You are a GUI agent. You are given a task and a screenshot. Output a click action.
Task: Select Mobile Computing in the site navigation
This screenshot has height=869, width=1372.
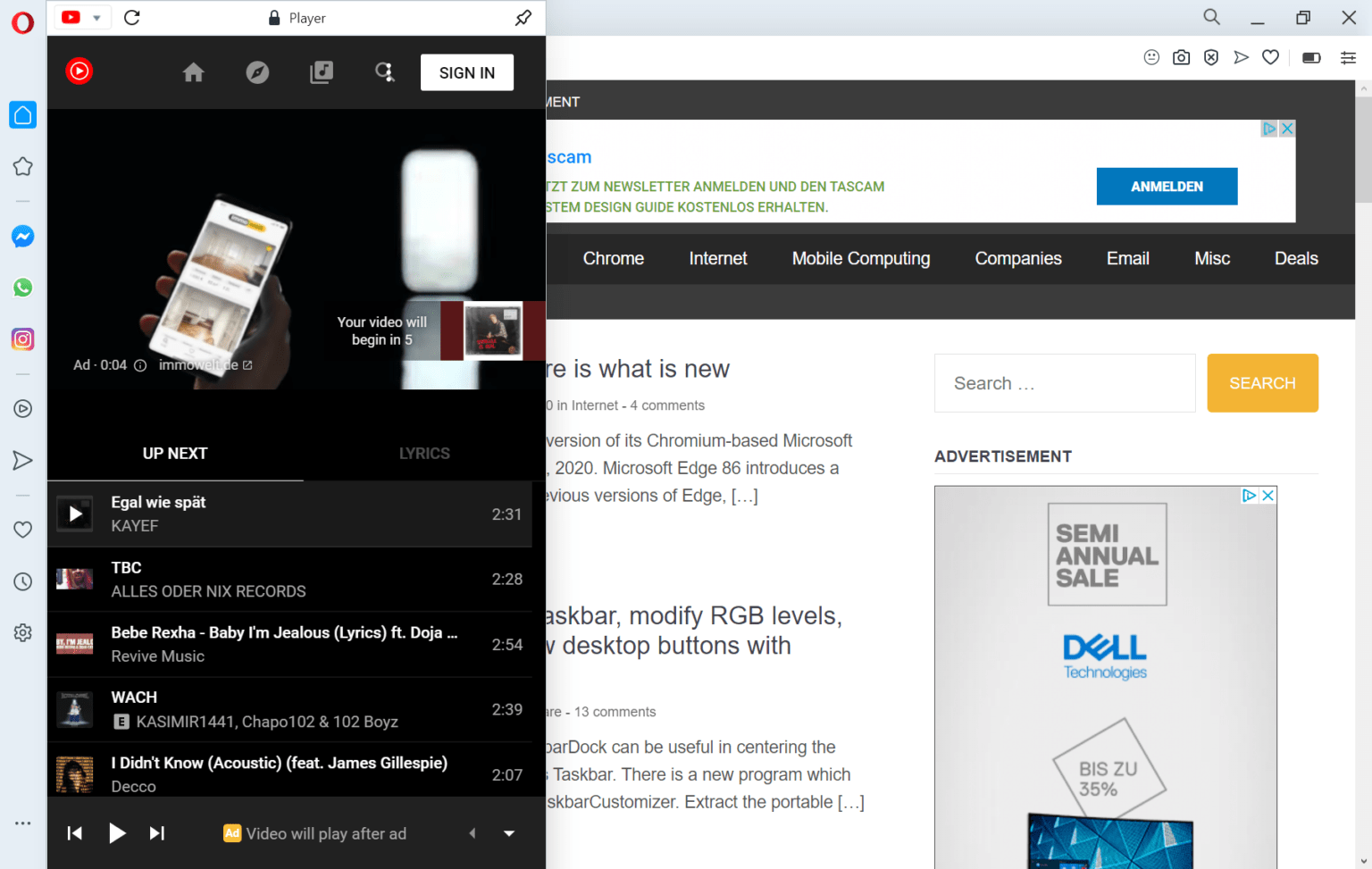(860, 258)
